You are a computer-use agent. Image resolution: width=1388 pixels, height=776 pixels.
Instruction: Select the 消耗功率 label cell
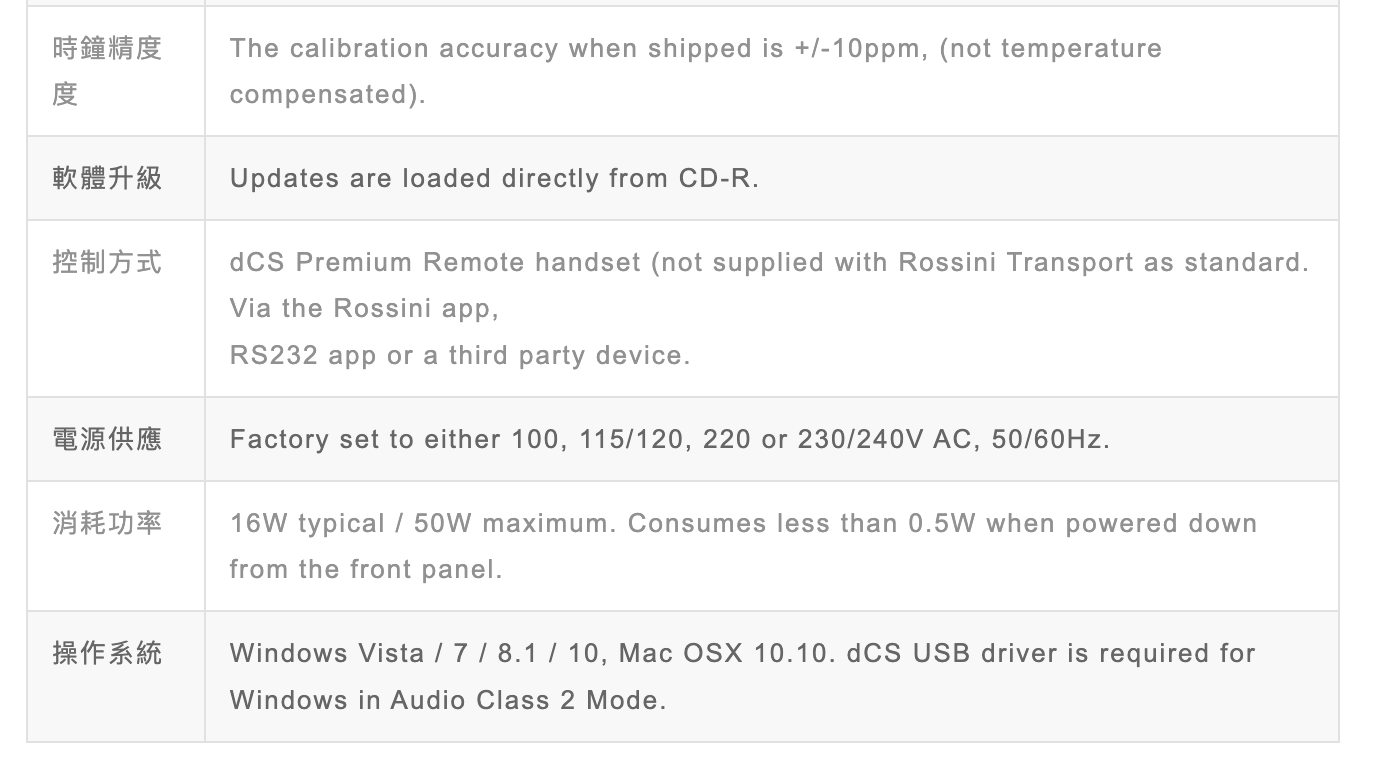(107, 523)
